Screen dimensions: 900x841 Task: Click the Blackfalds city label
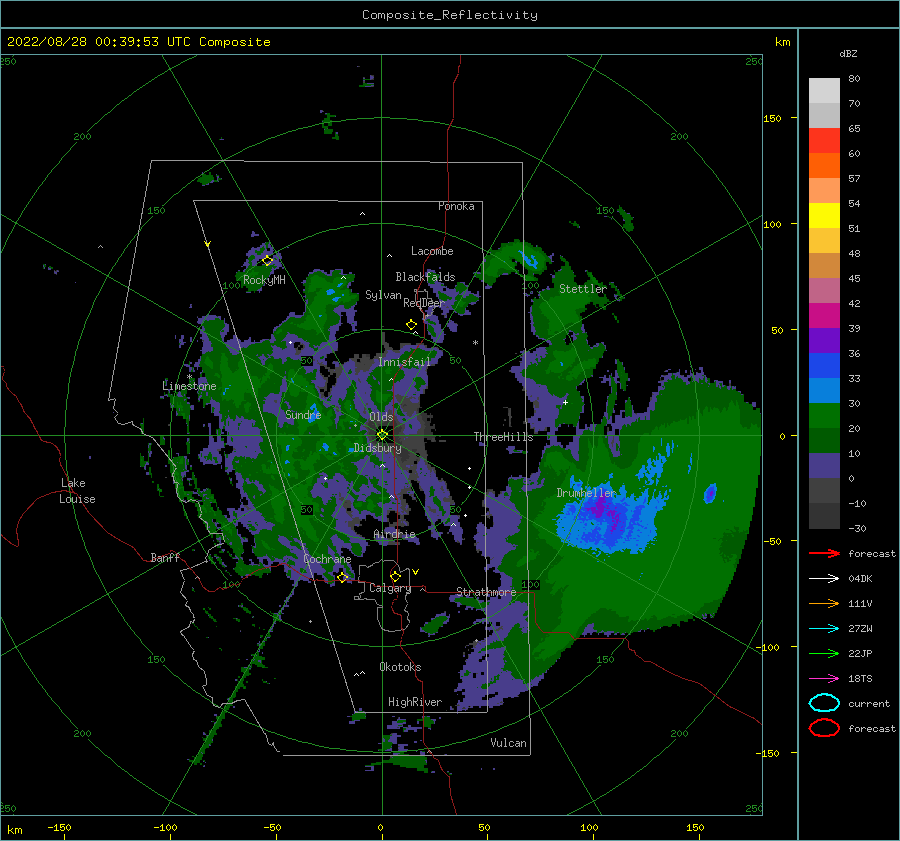coord(425,277)
